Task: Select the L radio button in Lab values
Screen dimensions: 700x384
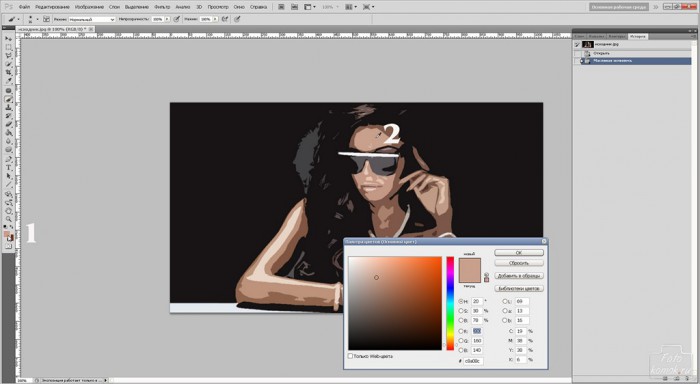Action: (x=505, y=301)
